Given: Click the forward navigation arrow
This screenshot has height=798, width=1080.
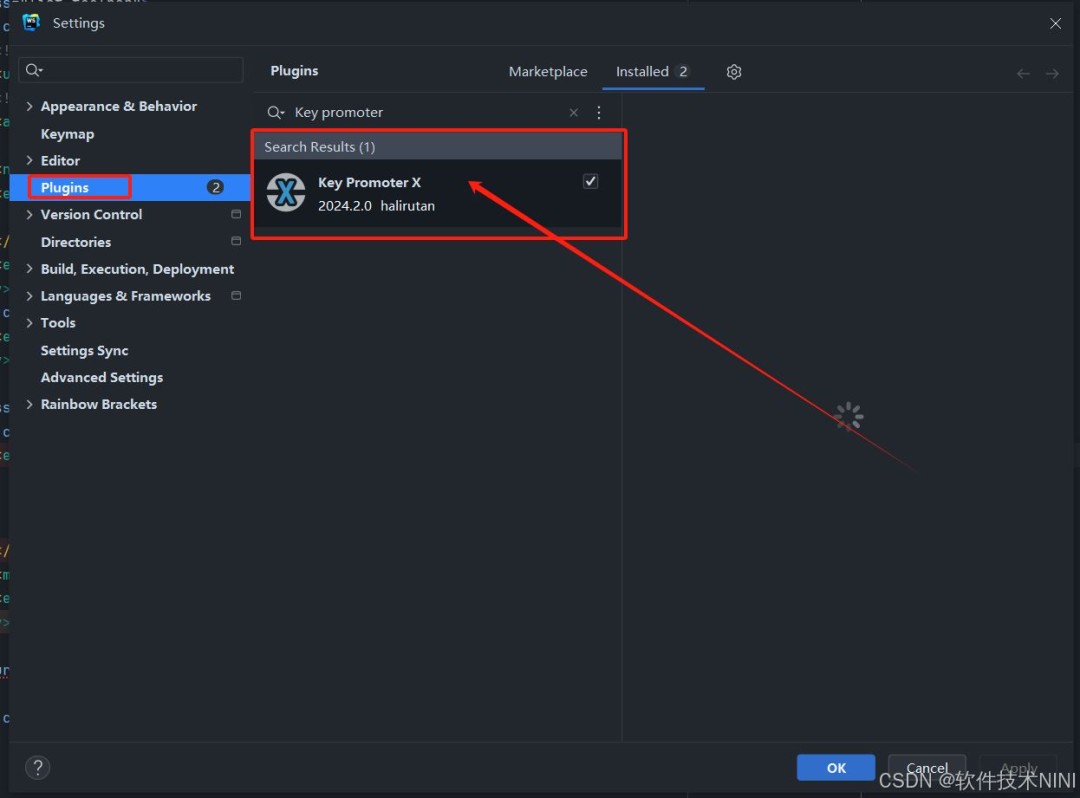Looking at the screenshot, I should 1052,73.
